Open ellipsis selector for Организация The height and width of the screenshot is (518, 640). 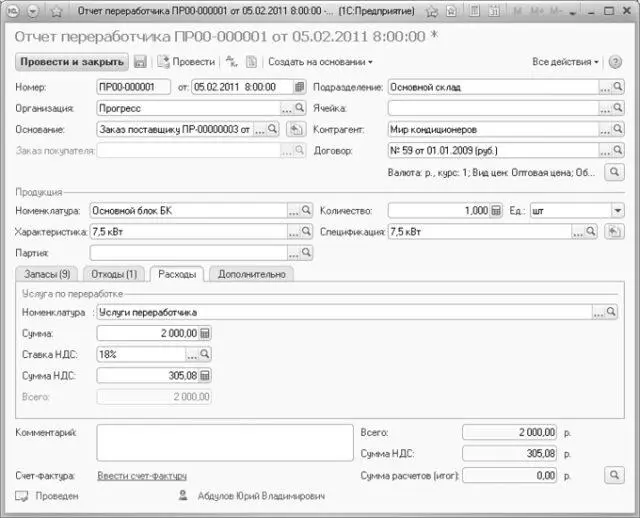click(287, 108)
